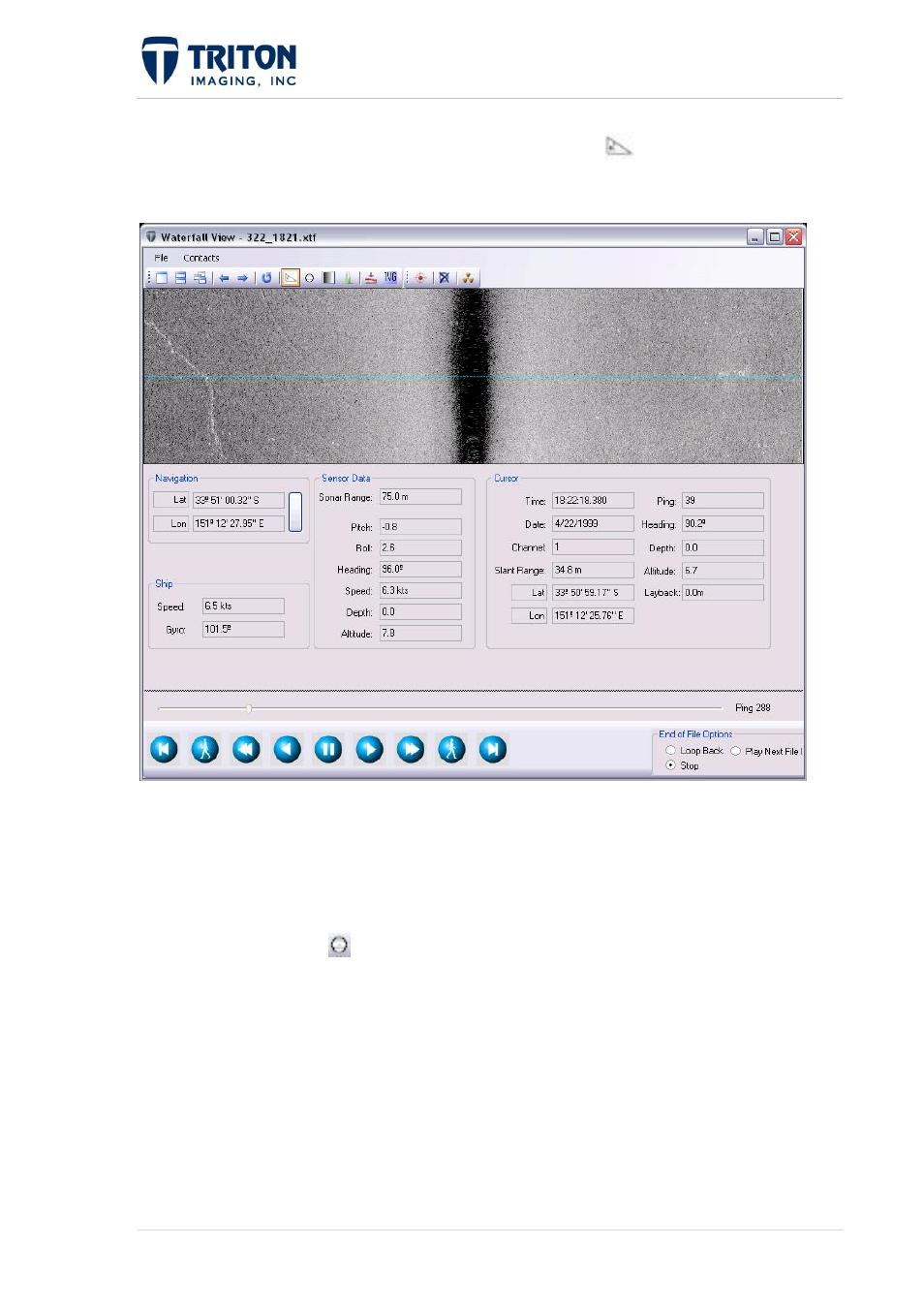Click the Sensor Data Heading field
Image resolution: width=924 pixels, height=1308 pixels.
420,570
